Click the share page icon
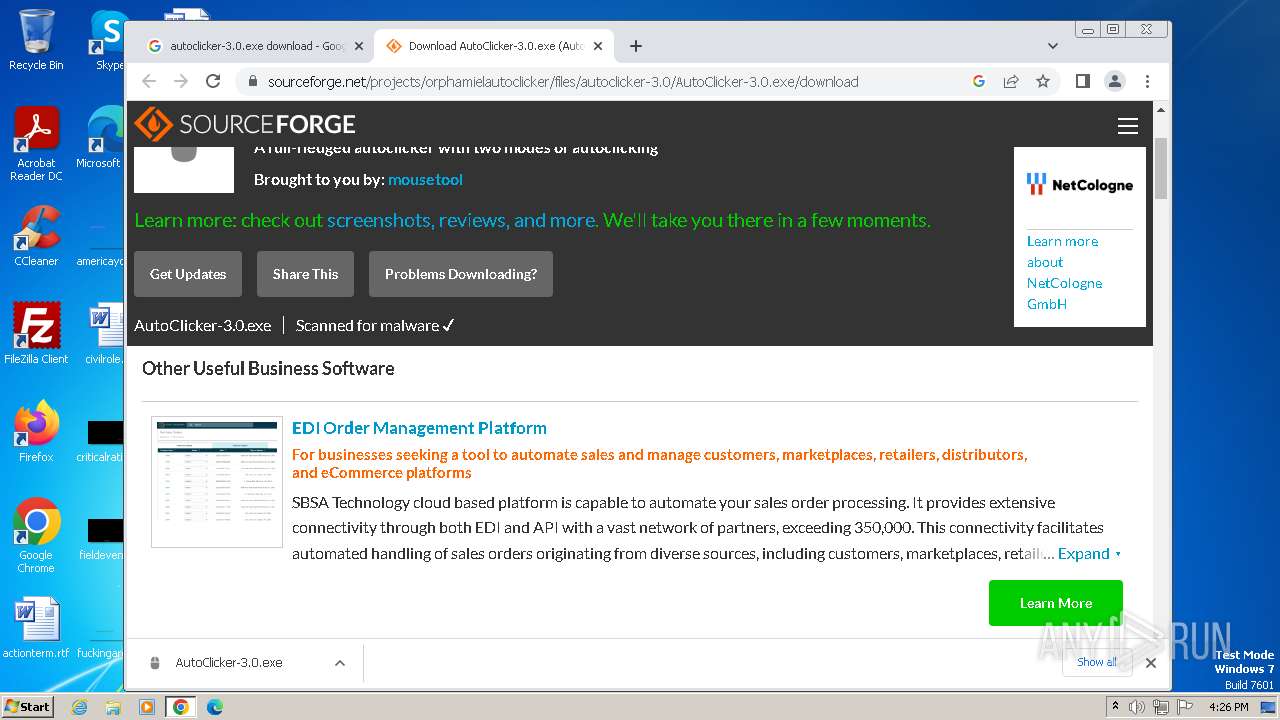The height and width of the screenshot is (720, 1280). click(x=1011, y=81)
